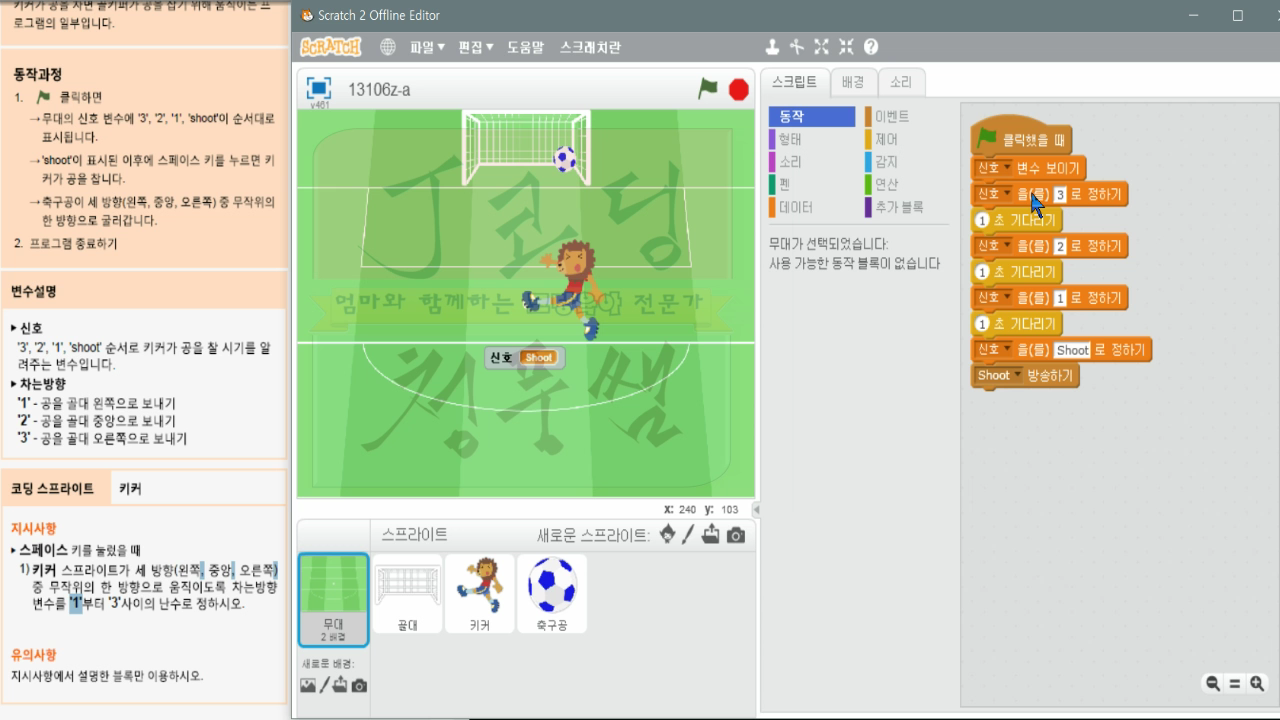The width and height of the screenshot is (1280, 720).
Task: Click value 3 field in 정하기 block
Action: click(1060, 194)
